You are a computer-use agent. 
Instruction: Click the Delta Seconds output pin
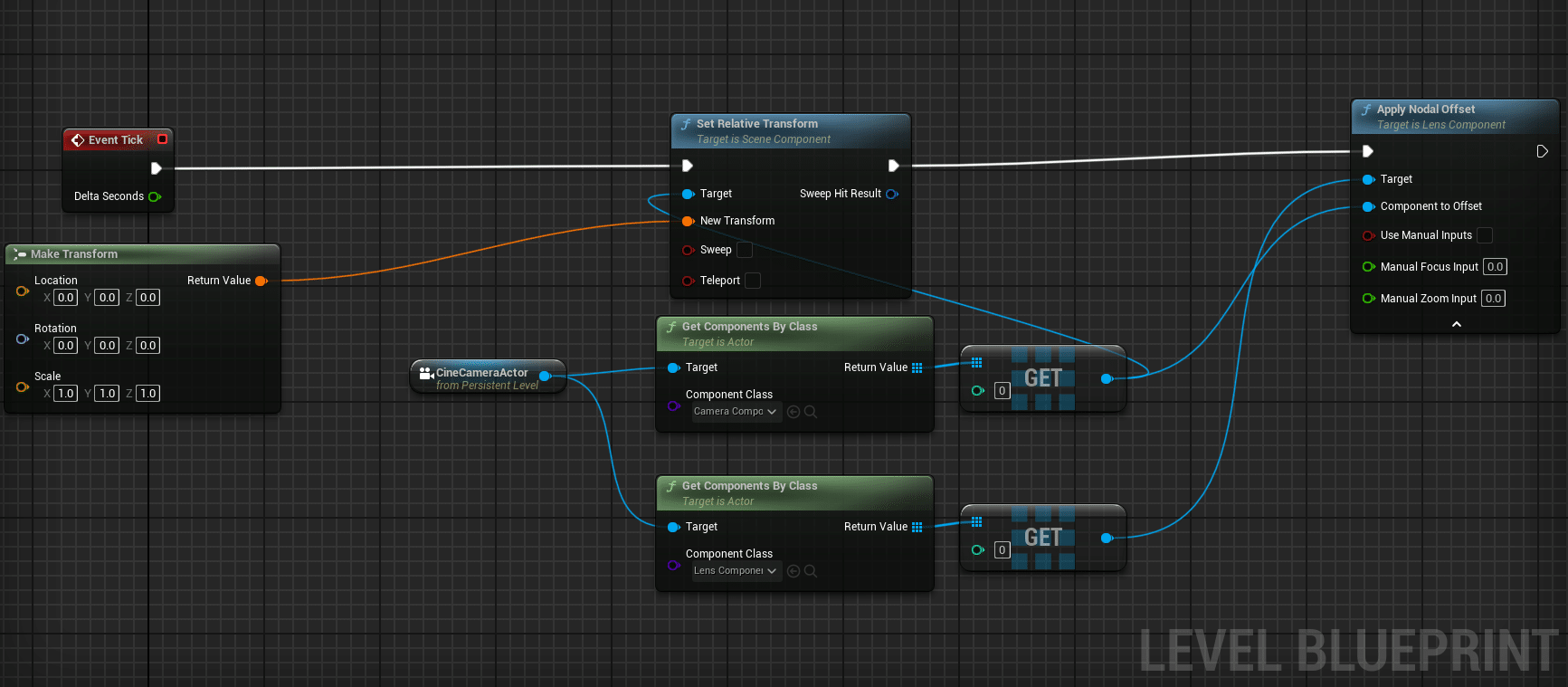pyautogui.click(x=155, y=196)
